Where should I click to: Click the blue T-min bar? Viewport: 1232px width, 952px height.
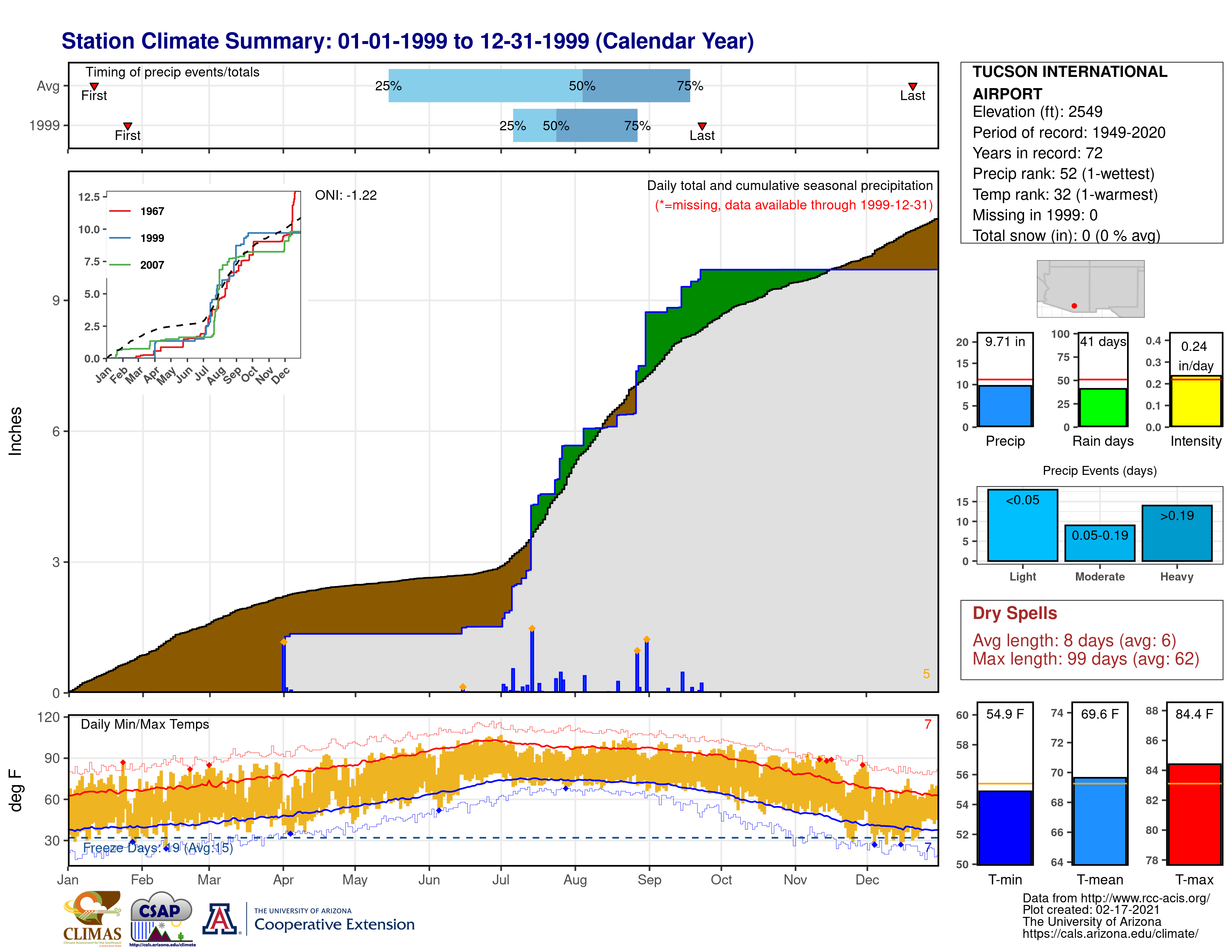click(x=1005, y=827)
